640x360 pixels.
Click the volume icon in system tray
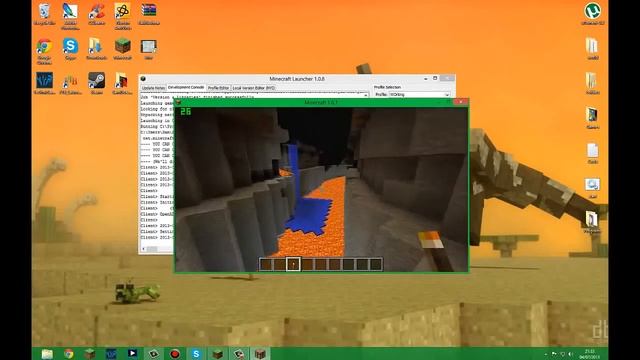click(571, 354)
